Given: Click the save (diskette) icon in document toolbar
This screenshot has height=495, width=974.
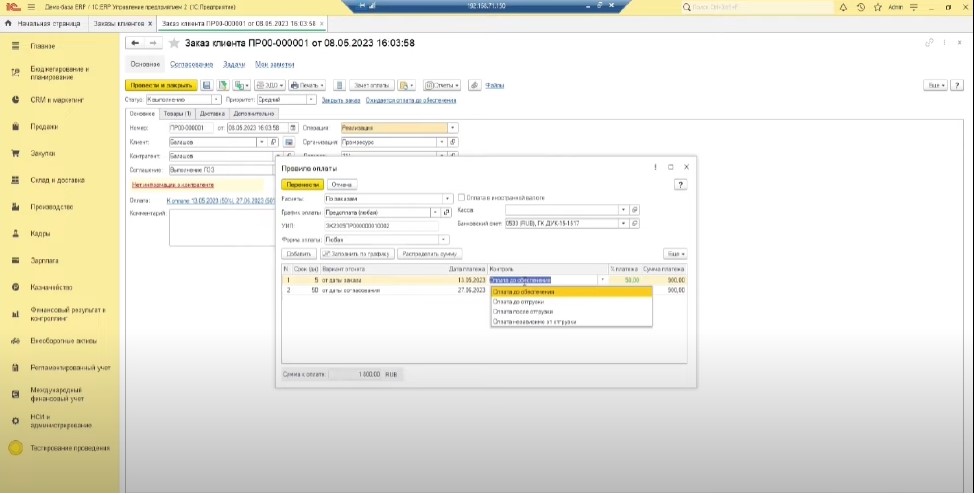Looking at the screenshot, I should [207, 86].
